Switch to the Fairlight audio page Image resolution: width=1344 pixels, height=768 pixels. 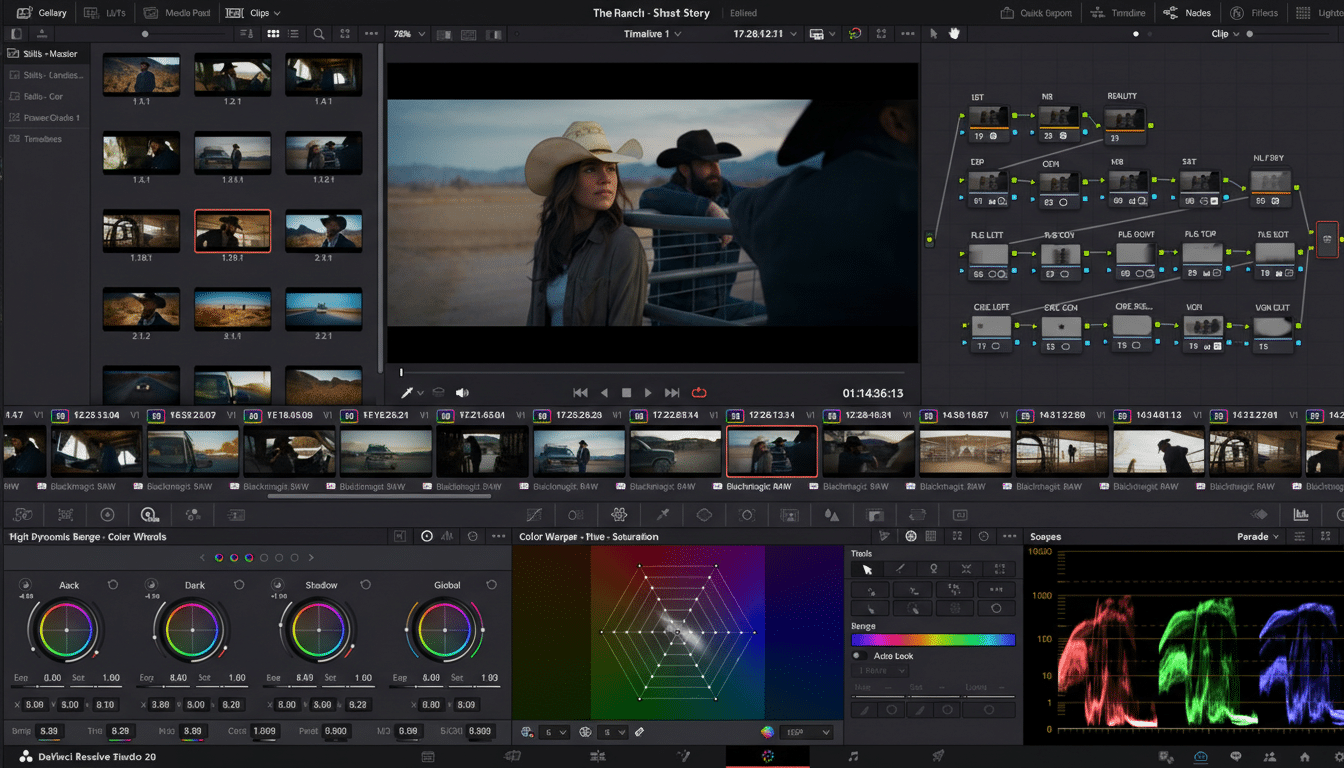point(852,757)
